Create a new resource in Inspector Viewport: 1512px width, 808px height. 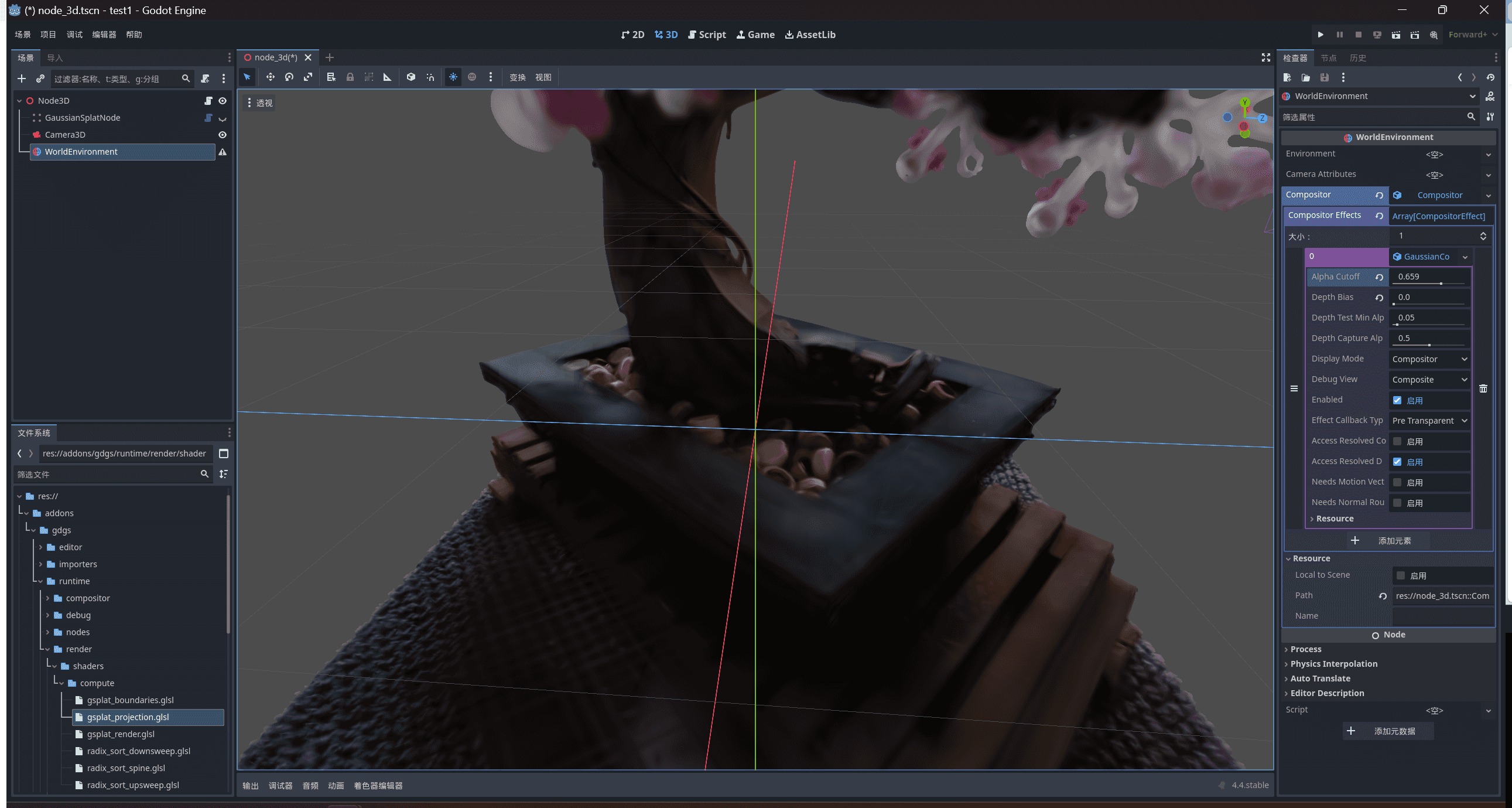pyautogui.click(x=1287, y=77)
